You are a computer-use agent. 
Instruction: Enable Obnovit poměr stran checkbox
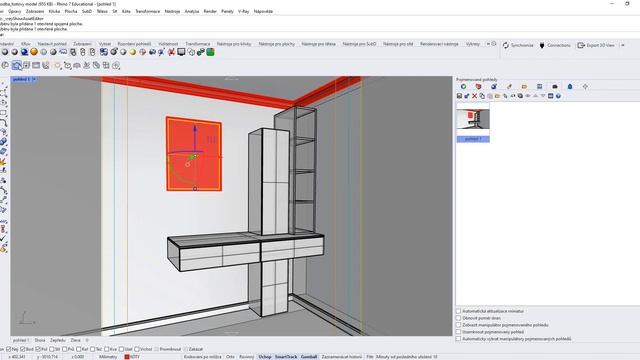click(x=458, y=318)
